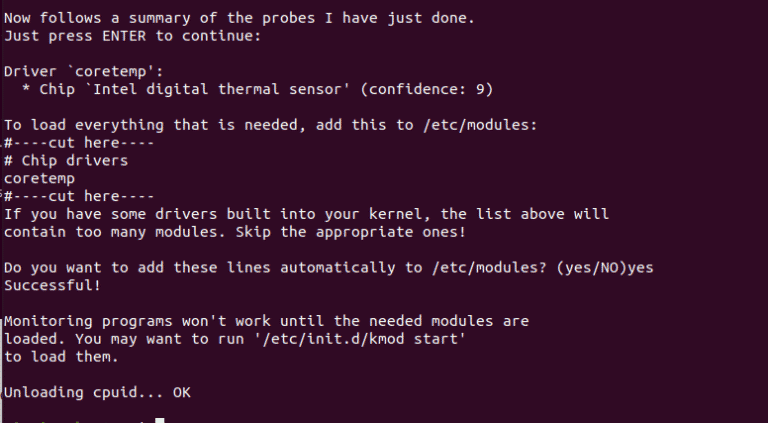Click the '/etc/init.d/kmod start' command text
Image resolution: width=768 pixels, height=423 pixels.
pos(360,339)
